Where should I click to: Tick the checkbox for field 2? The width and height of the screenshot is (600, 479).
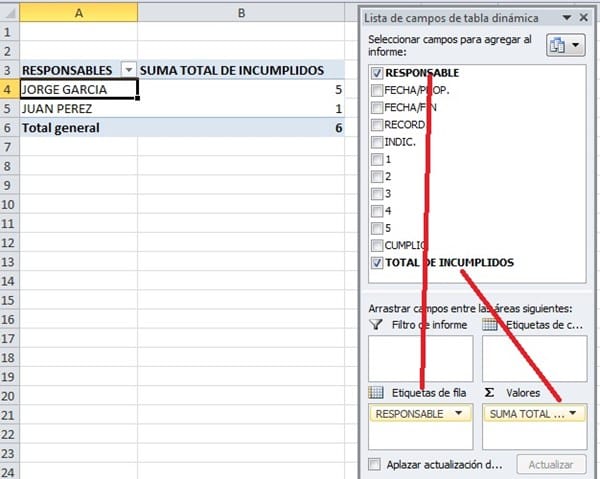[x=377, y=176]
